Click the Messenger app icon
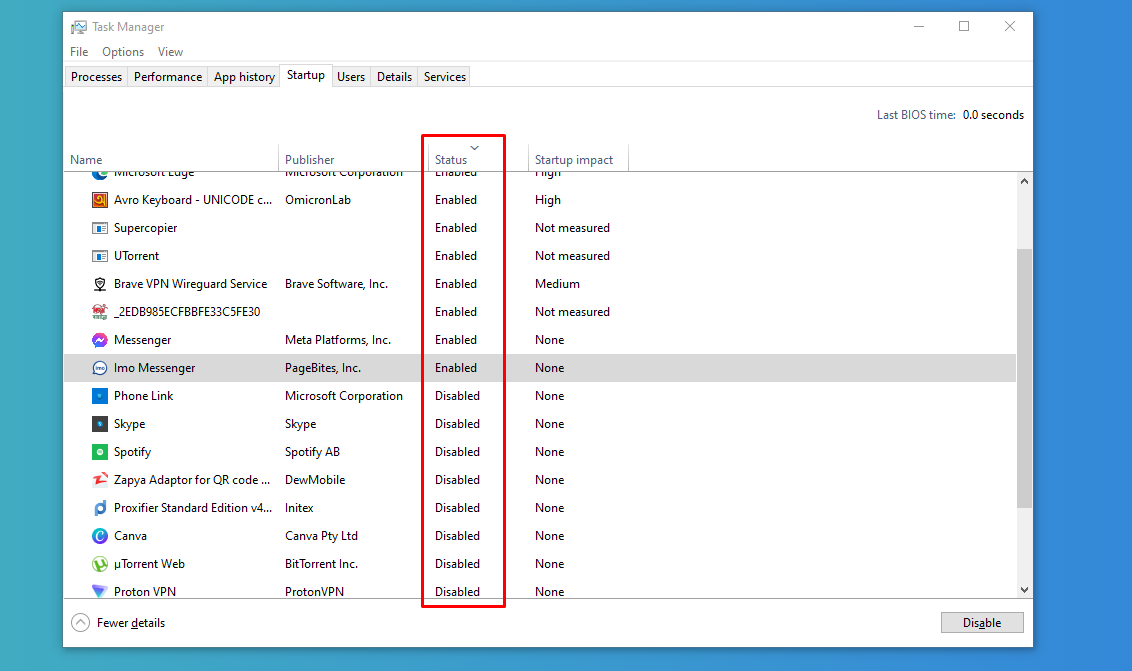The width and height of the screenshot is (1132, 671). coord(100,340)
